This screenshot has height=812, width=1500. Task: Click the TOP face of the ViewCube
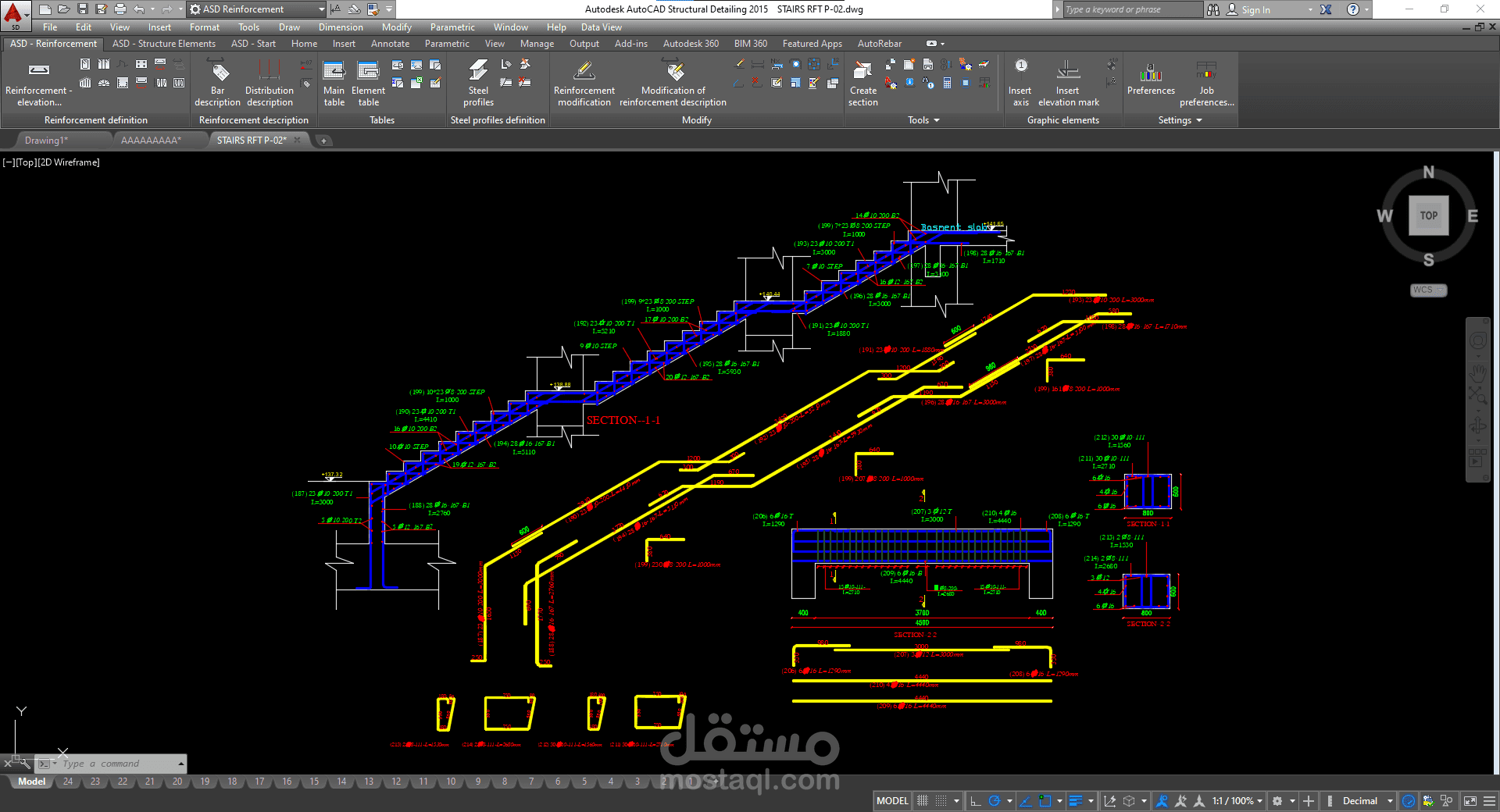pos(1428,215)
